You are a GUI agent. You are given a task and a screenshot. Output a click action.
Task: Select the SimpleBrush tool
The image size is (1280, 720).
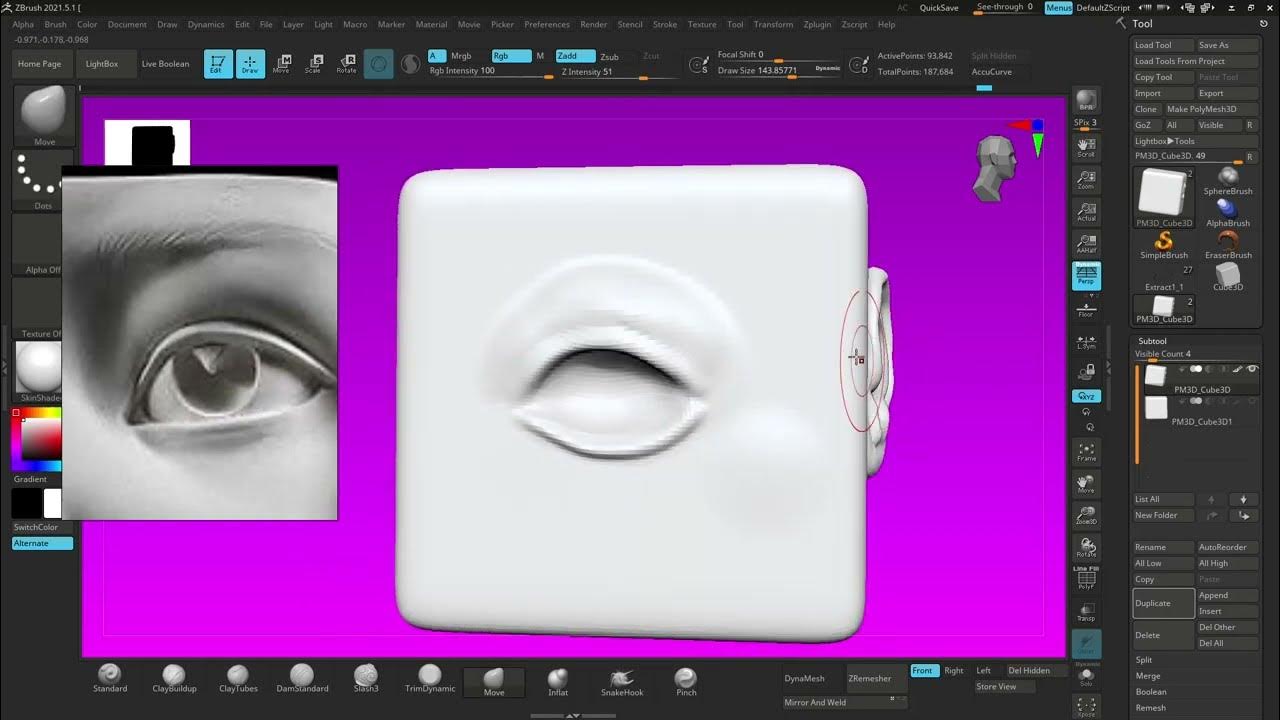tap(1164, 246)
